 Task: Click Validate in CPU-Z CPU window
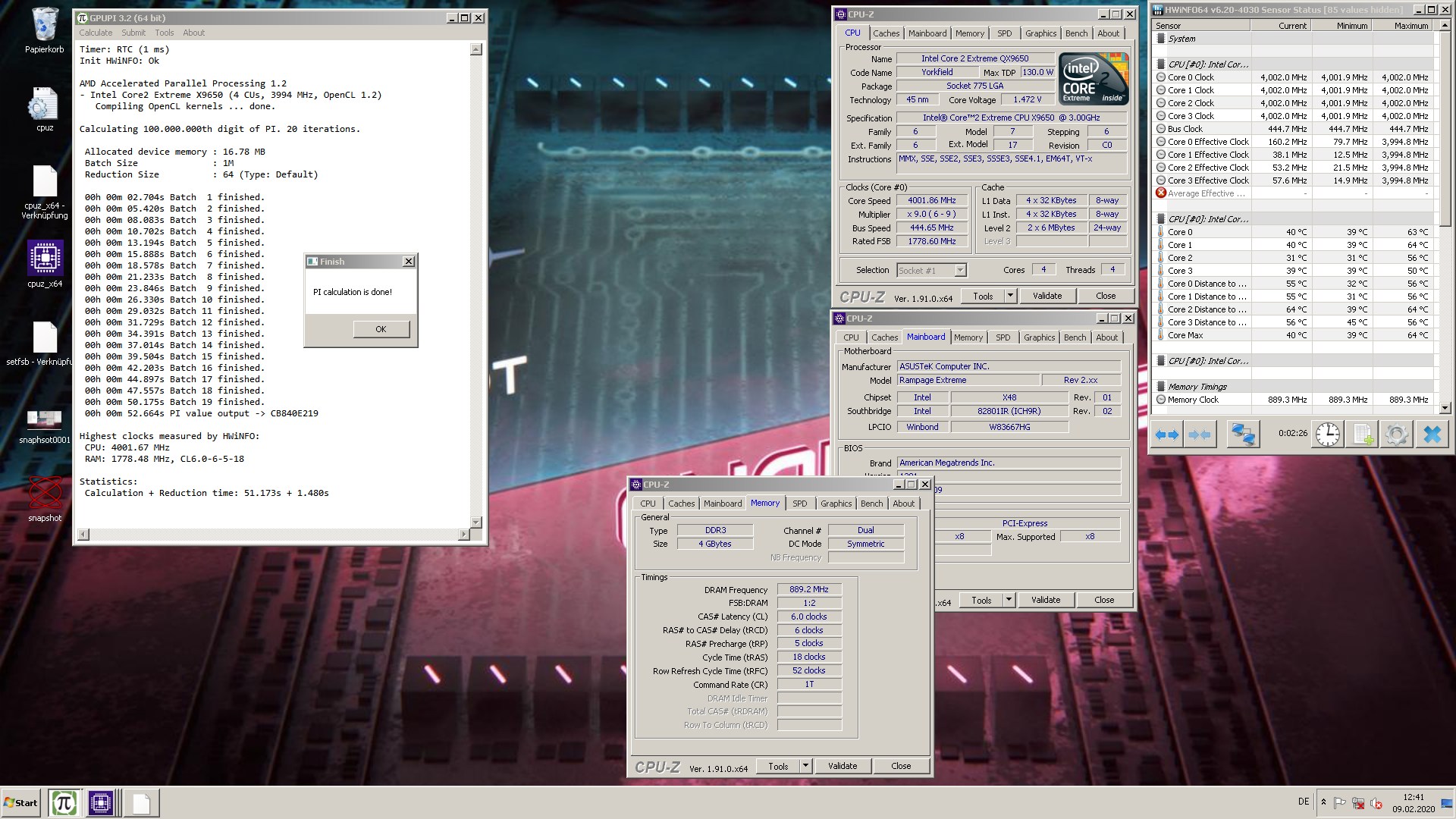pyautogui.click(x=1046, y=296)
